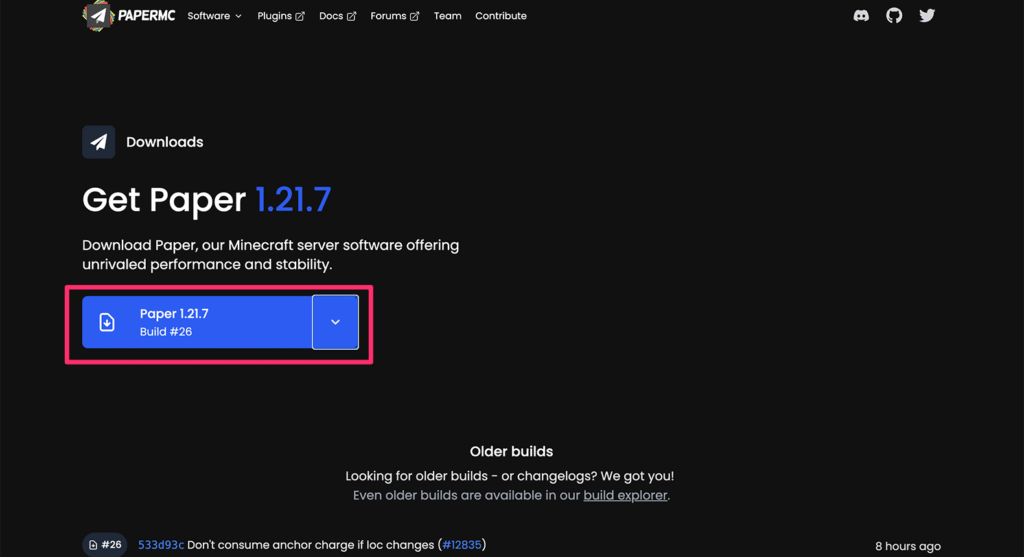This screenshot has width=1024, height=557.
Task: Go to the Team page
Action: tap(447, 16)
